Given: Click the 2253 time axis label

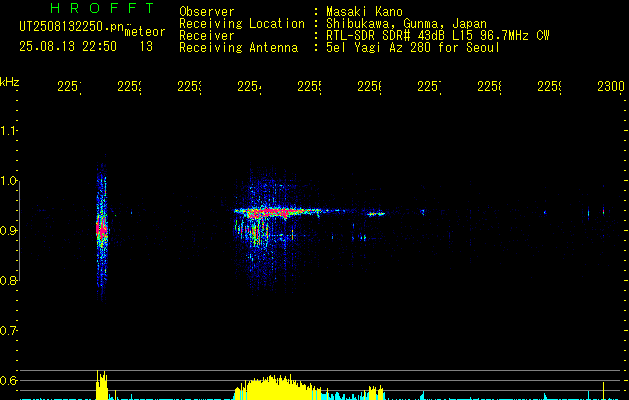Looking at the screenshot, I should (x=189, y=87).
